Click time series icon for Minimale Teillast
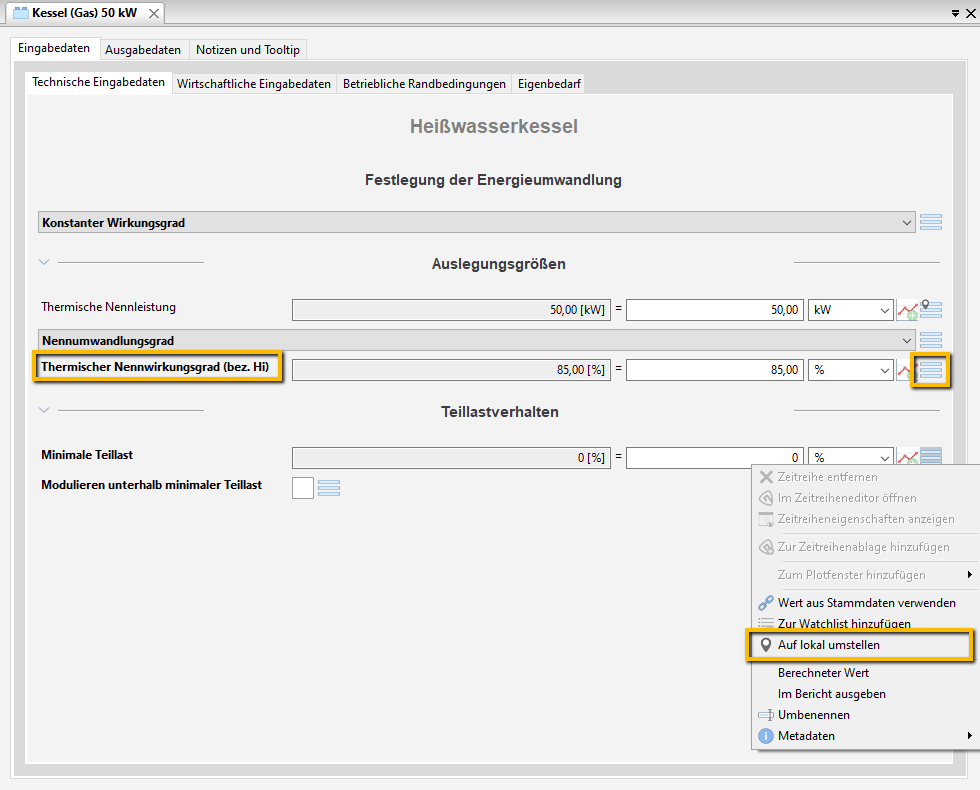This screenshot has height=790, width=980. pyautogui.click(x=907, y=457)
